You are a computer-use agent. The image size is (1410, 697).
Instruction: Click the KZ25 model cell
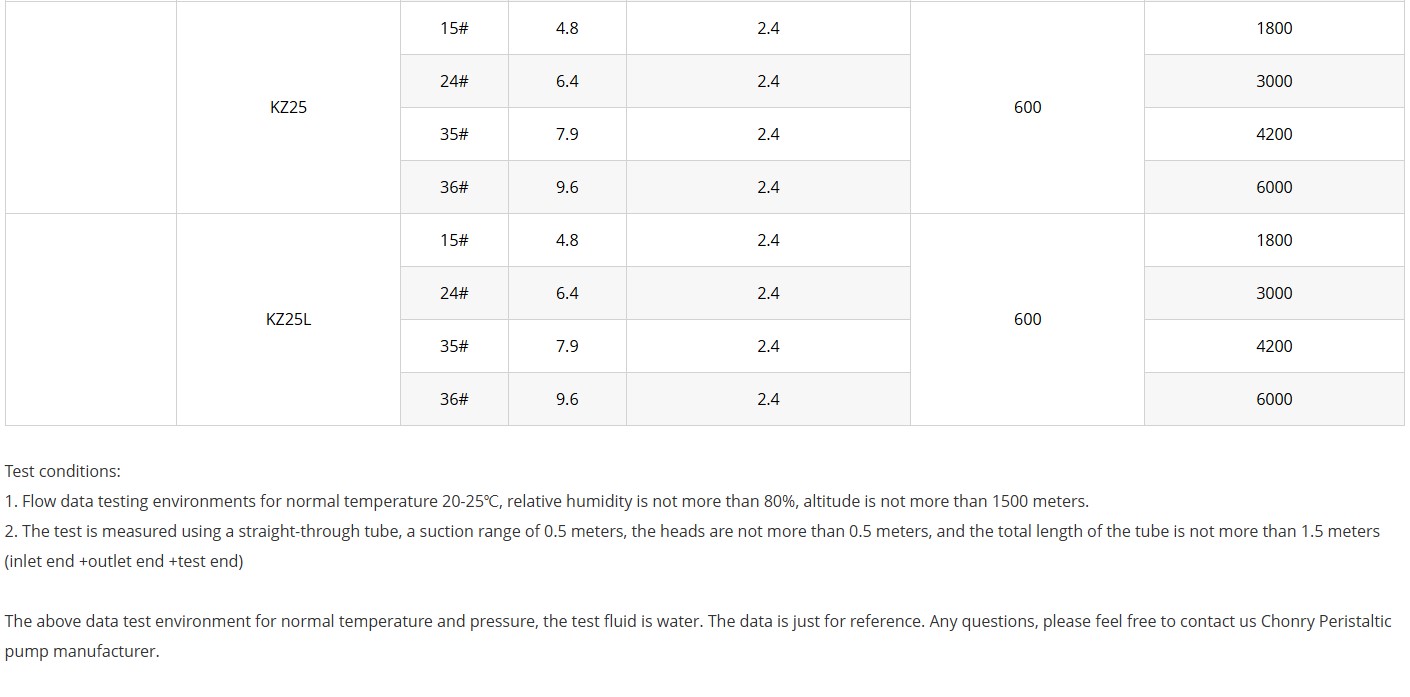point(288,107)
